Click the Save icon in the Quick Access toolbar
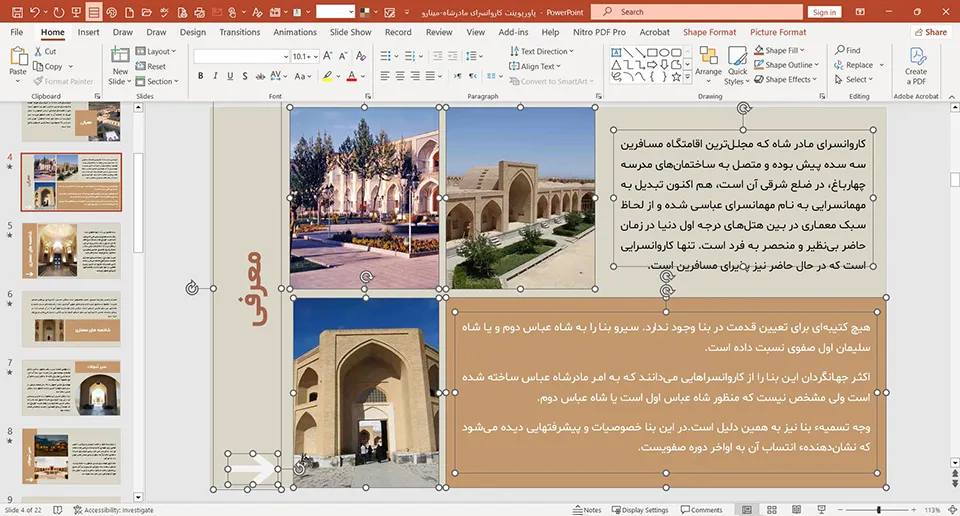 pos(17,12)
